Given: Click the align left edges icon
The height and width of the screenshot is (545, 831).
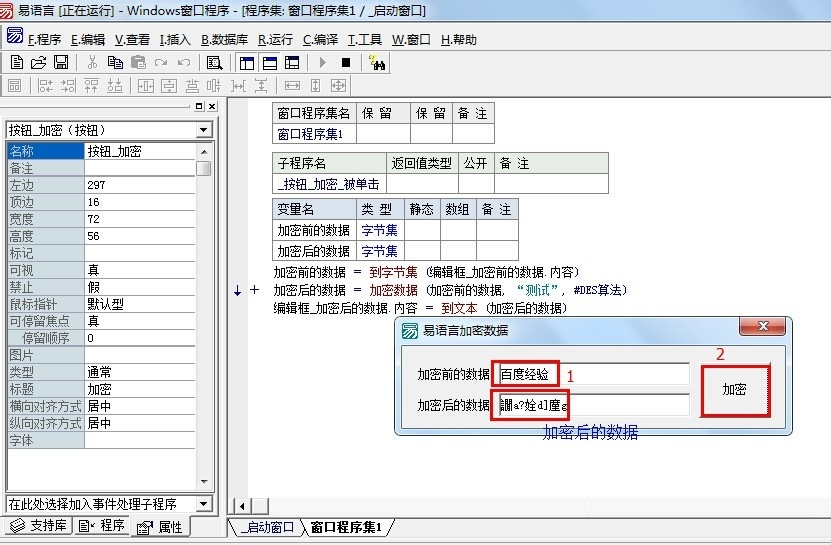Looking at the screenshot, I should (46, 85).
